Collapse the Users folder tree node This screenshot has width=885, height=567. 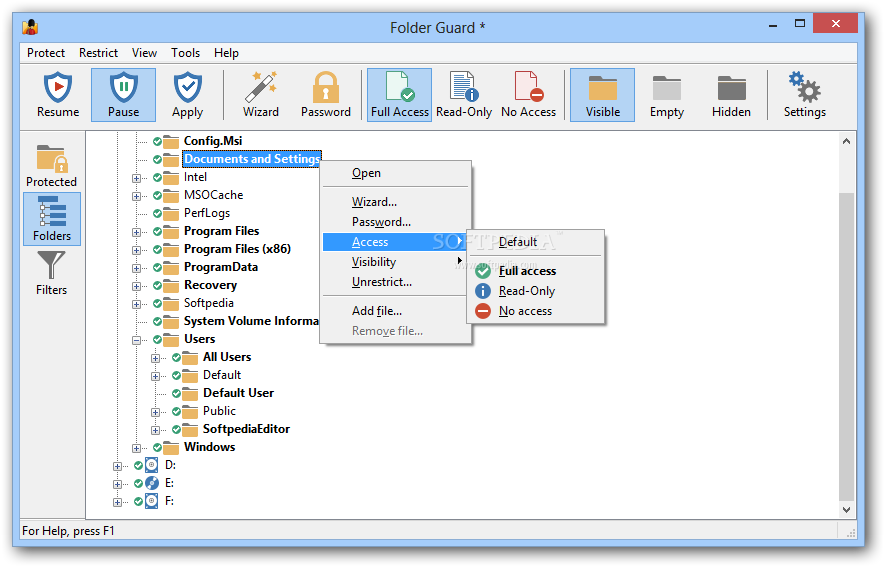click(x=137, y=340)
